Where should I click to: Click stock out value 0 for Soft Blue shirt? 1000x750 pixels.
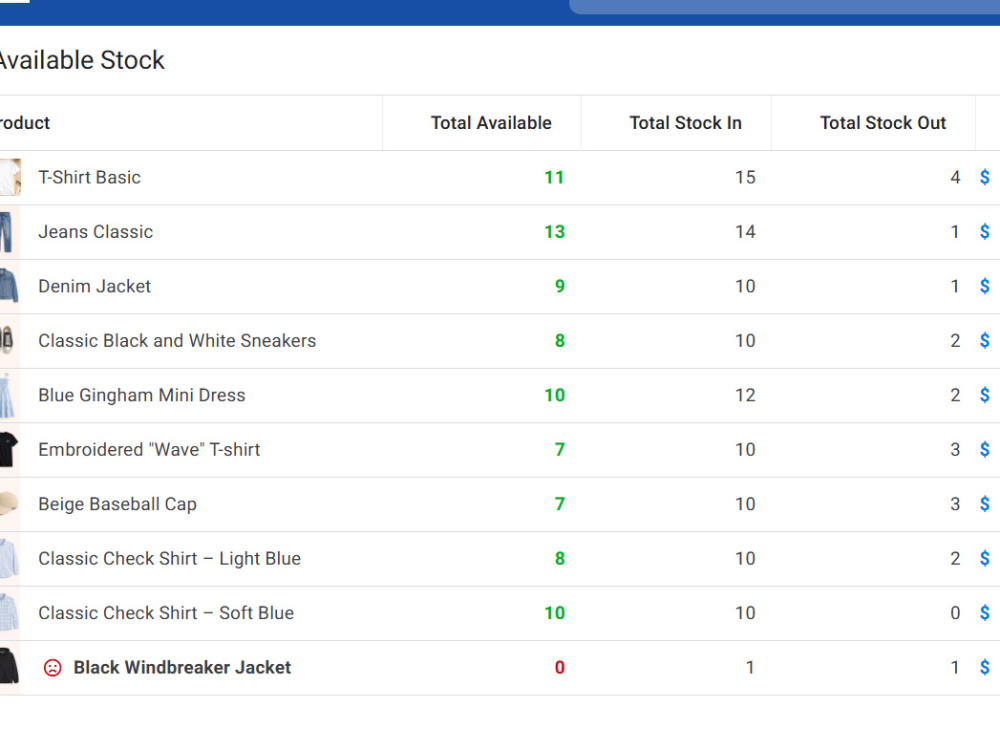click(955, 613)
